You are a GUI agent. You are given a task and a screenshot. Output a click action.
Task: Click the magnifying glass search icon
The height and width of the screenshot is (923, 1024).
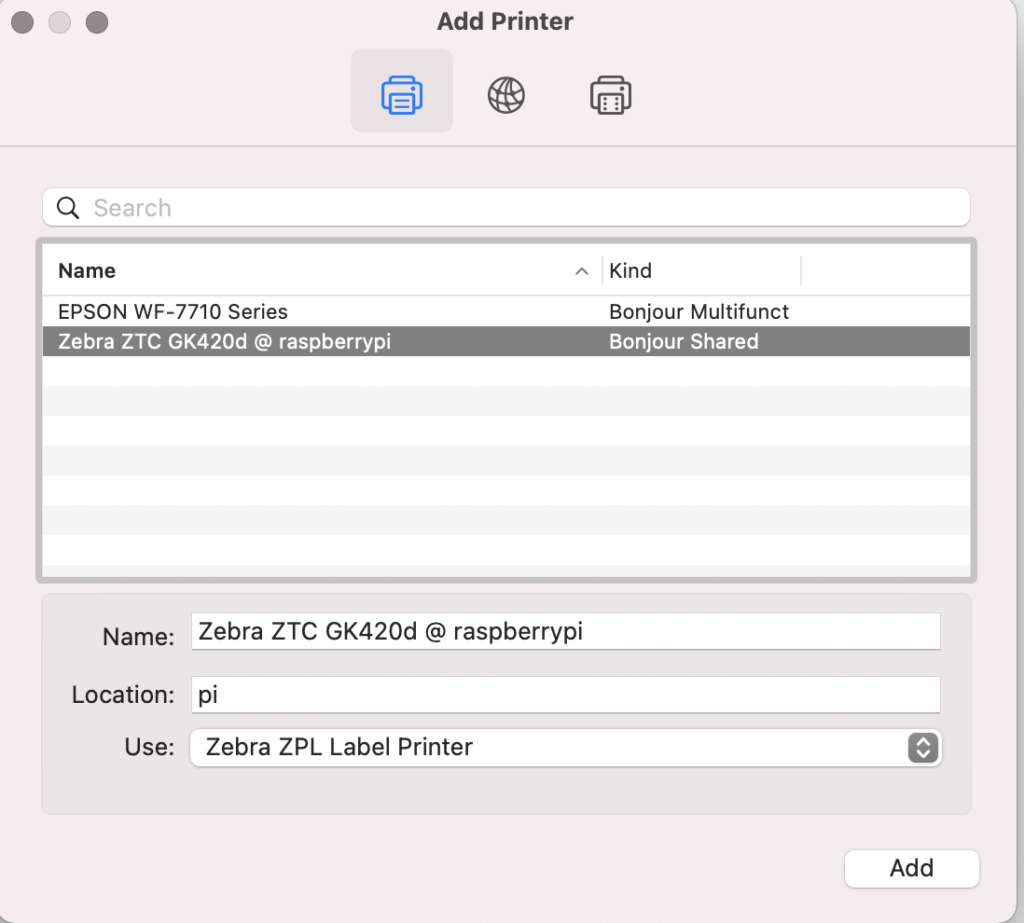click(68, 208)
